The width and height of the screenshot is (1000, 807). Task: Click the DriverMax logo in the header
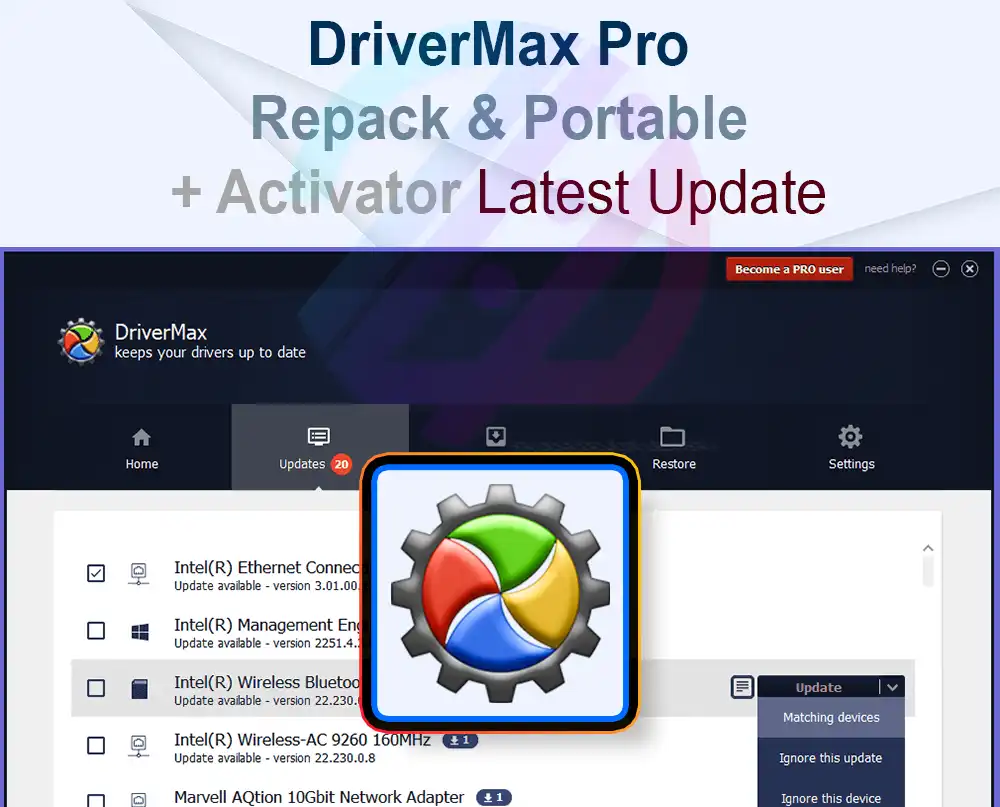click(80, 342)
